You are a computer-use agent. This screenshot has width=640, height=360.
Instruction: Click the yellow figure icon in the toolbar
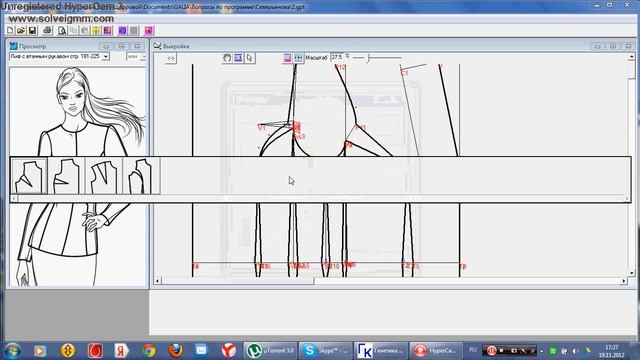point(96,31)
